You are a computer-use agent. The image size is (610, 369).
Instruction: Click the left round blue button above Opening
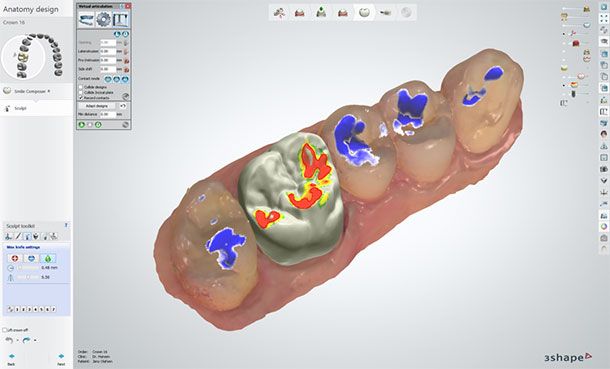[117, 34]
